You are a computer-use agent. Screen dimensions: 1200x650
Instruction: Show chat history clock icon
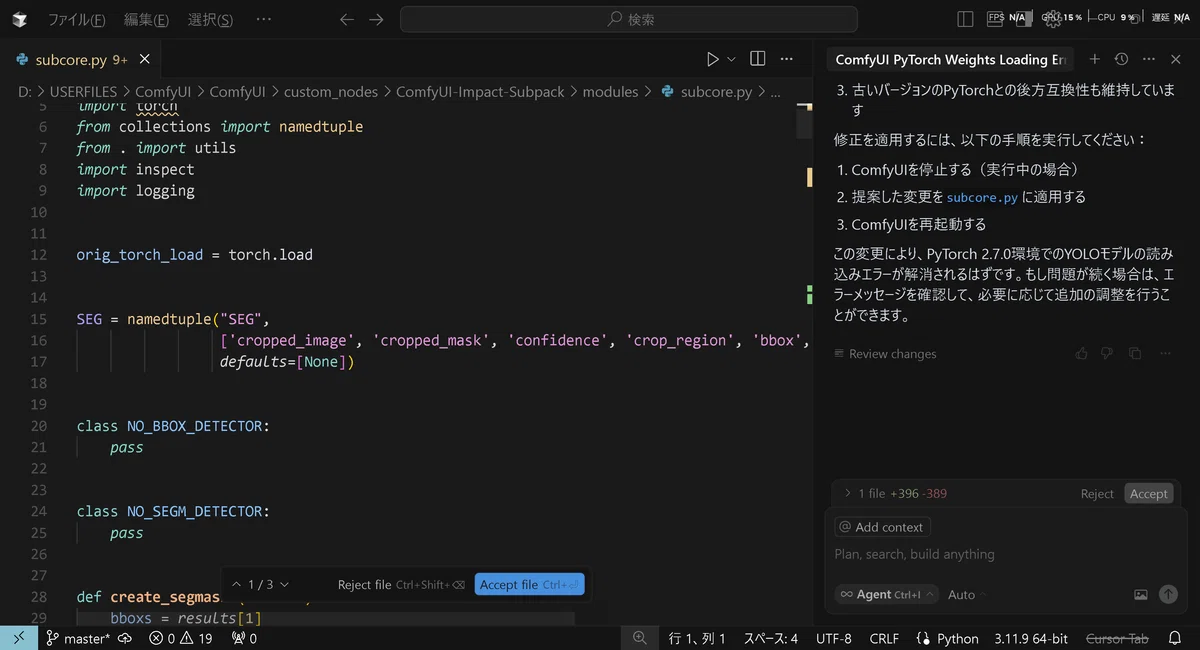coord(1121,60)
